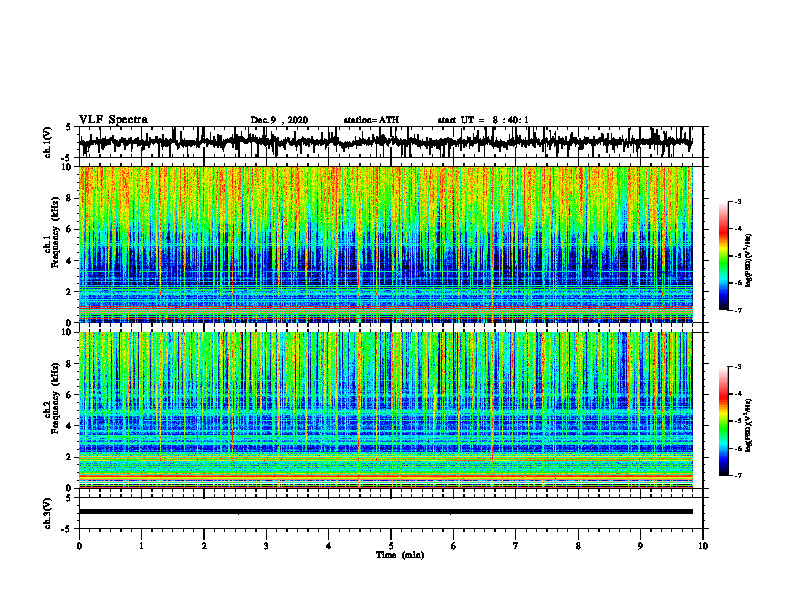Click the ch.1 color bar log(PSD) unit label
Viewport: 792px width, 612px height.
tap(749, 261)
